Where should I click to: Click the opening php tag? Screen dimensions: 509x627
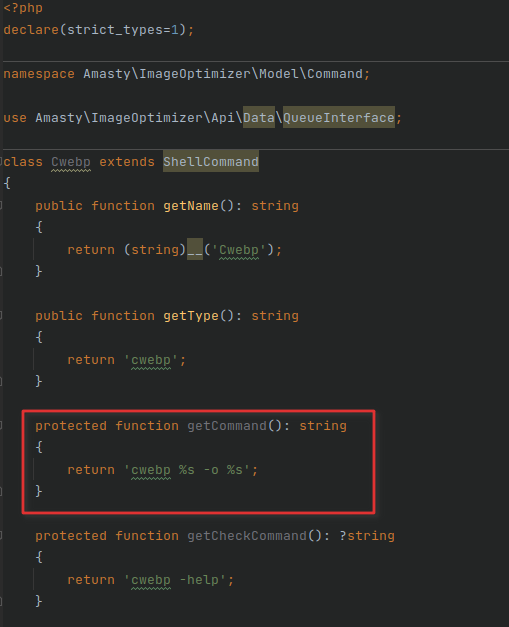pyautogui.click(x=23, y=8)
